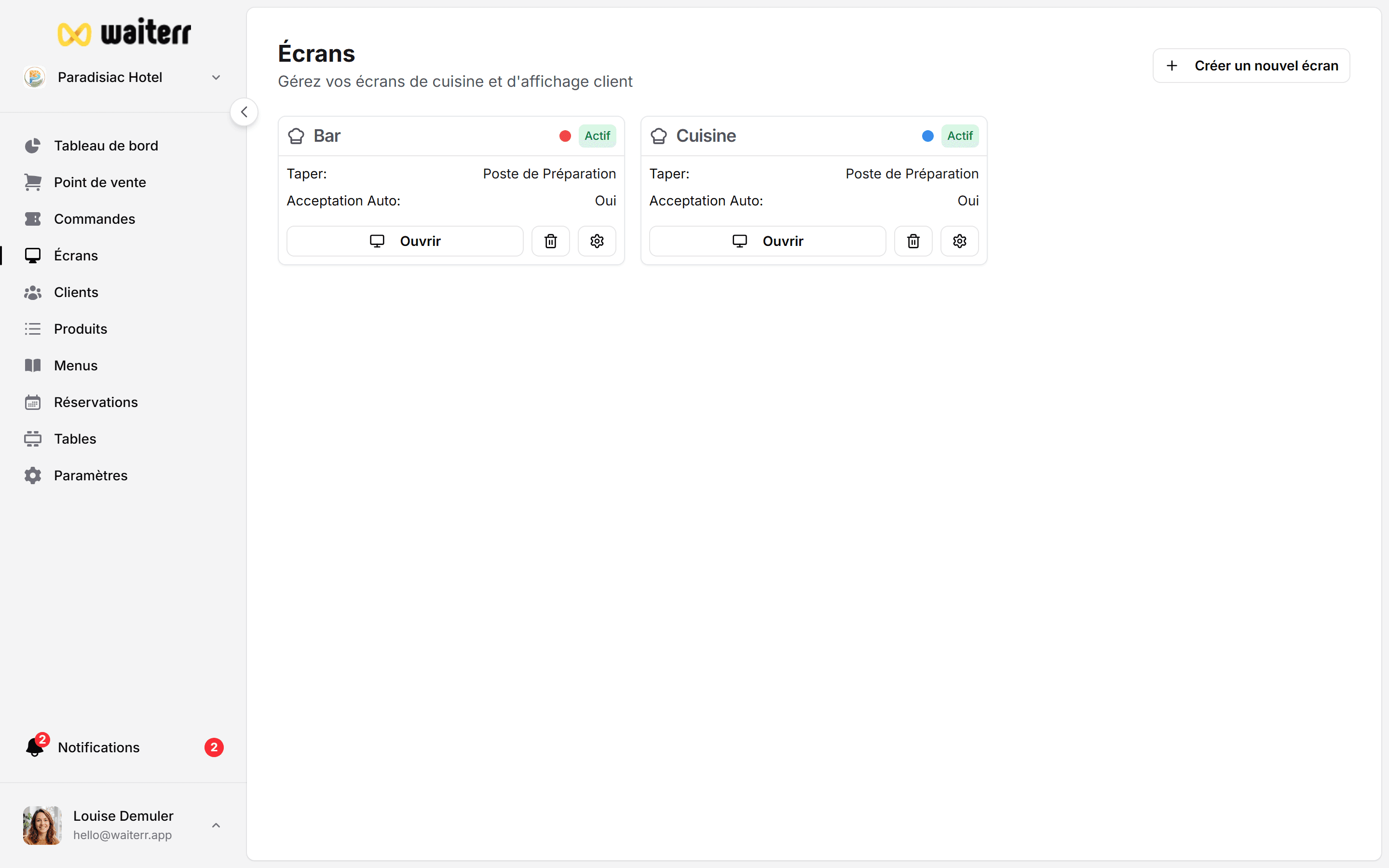Navigate to Produits

[81, 329]
